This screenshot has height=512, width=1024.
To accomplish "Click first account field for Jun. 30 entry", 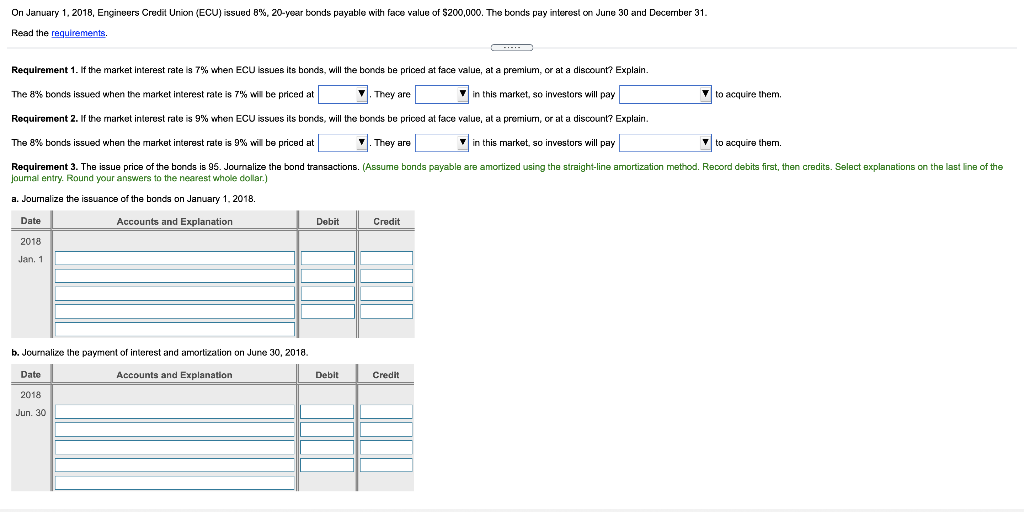I will [175, 412].
